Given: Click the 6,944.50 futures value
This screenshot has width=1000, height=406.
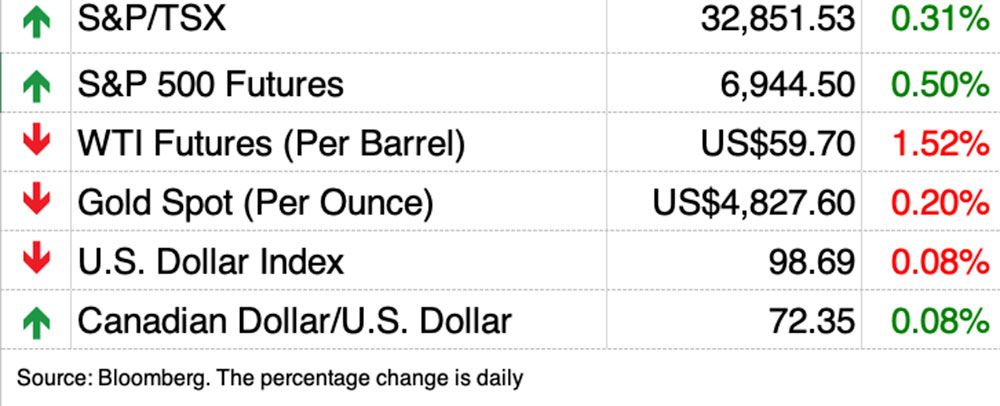Looking at the screenshot, I should tap(787, 85).
